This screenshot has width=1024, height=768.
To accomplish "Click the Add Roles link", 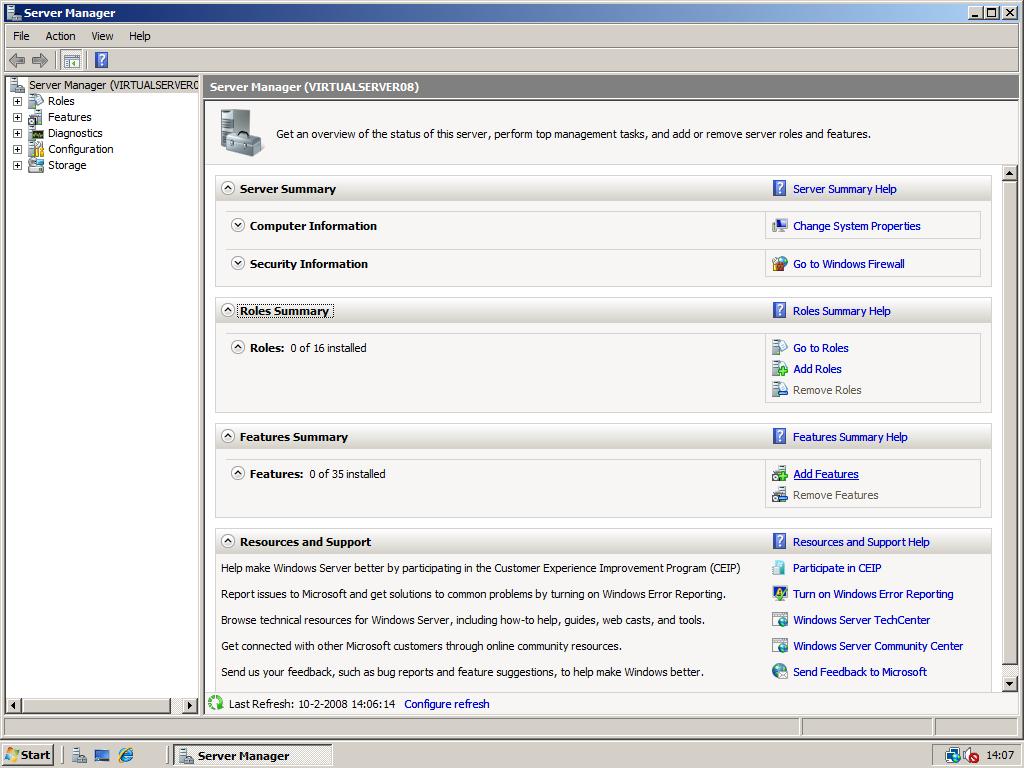I will point(817,369).
